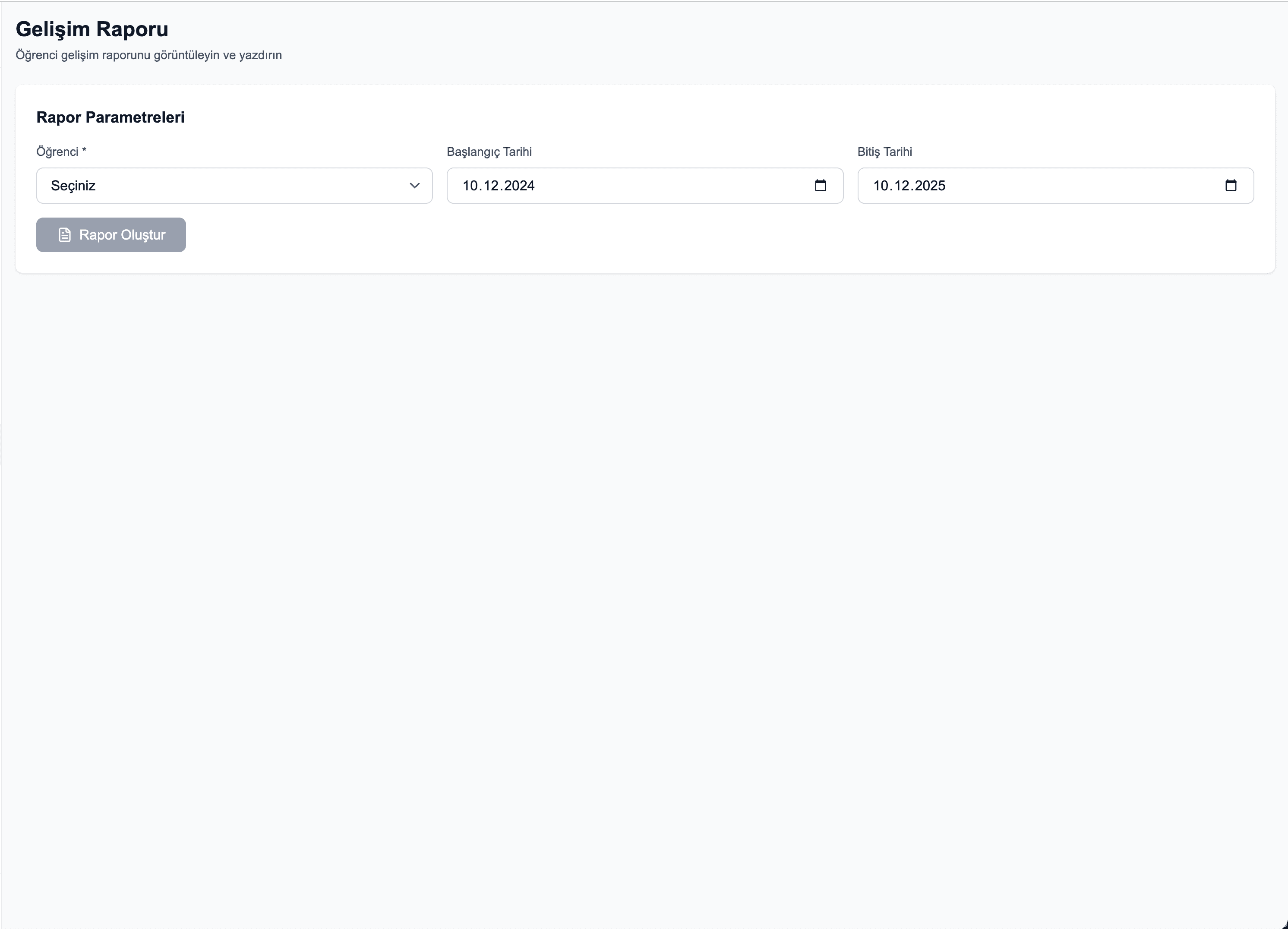Click the chevron arrow in Öğrenci select
This screenshot has width=1288, height=929.
[x=414, y=186]
